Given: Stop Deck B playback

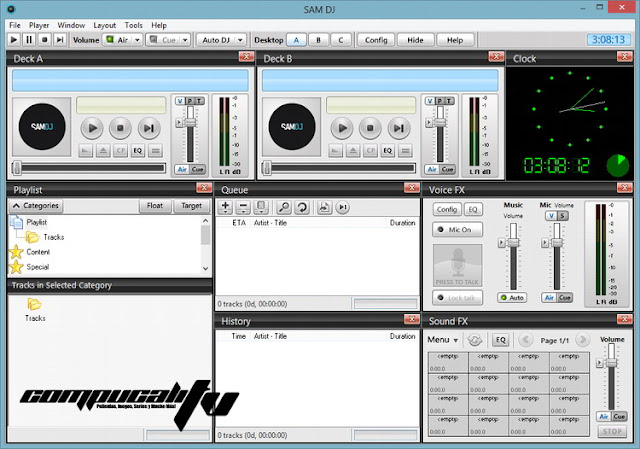Looking at the screenshot, I should pos(370,128).
